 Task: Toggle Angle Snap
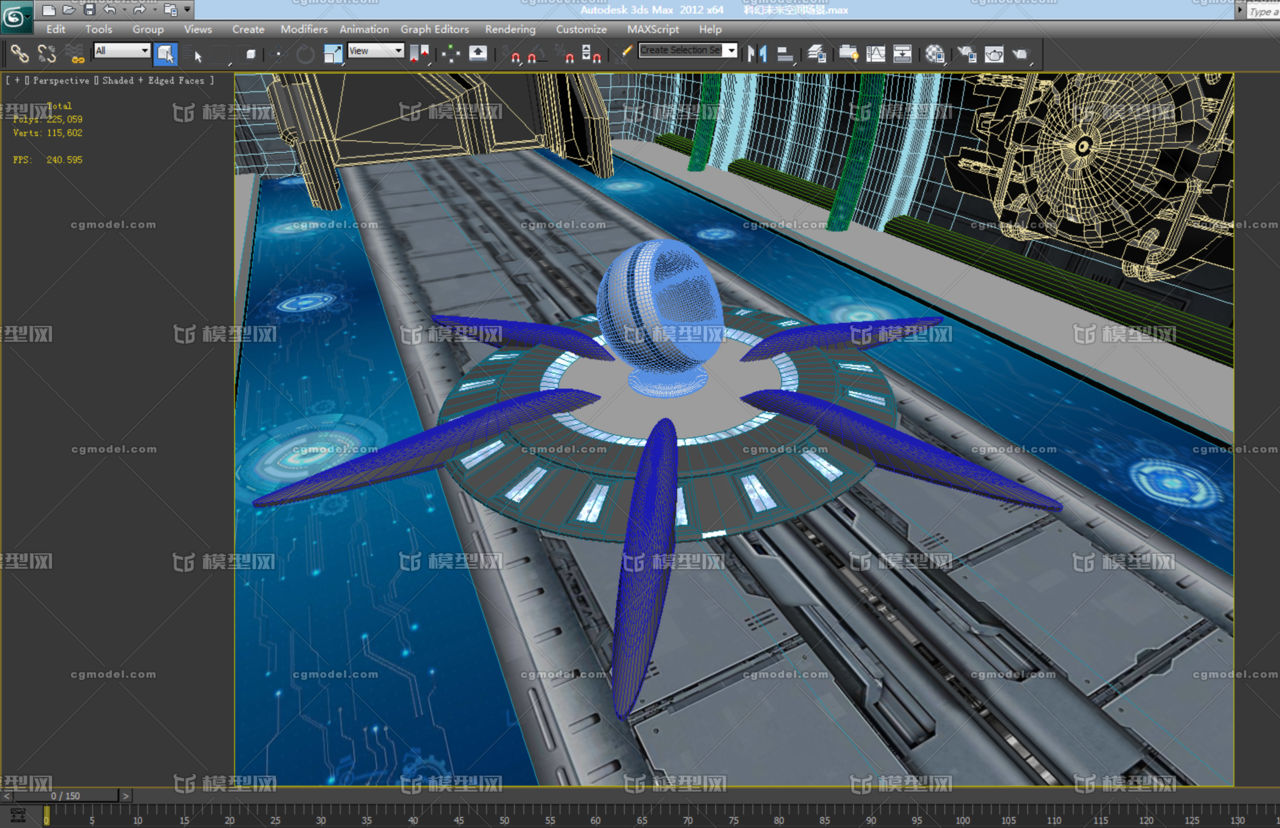[x=537, y=54]
